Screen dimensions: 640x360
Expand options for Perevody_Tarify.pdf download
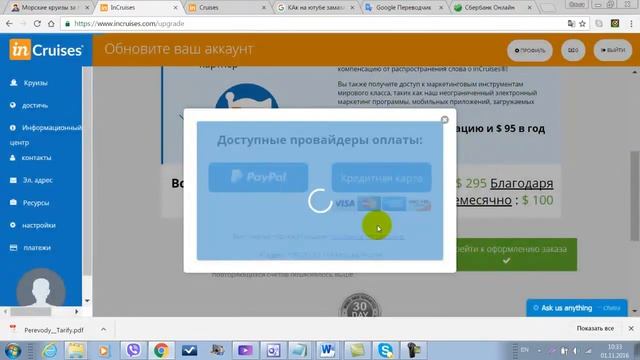pyautogui.click(x=104, y=329)
